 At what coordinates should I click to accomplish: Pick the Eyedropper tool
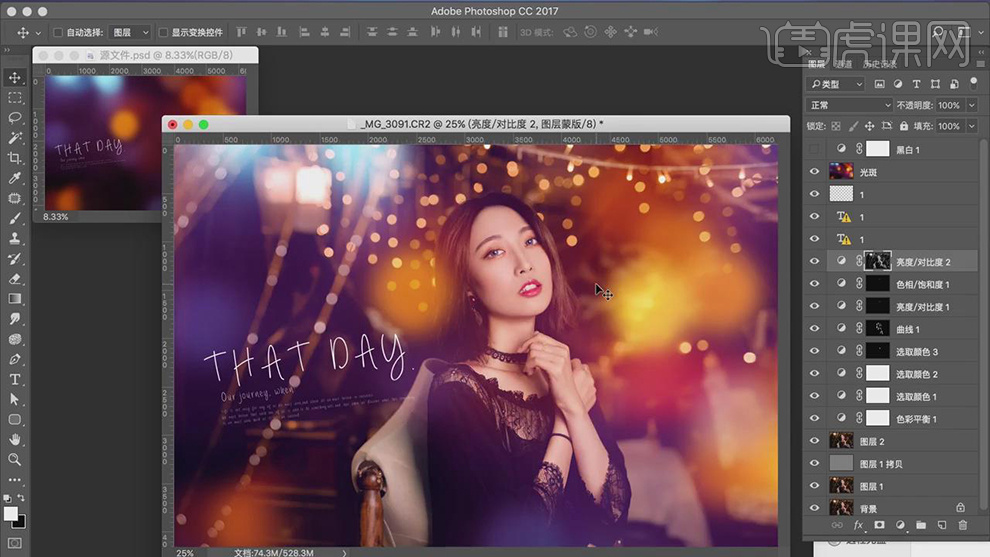(15, 178)
